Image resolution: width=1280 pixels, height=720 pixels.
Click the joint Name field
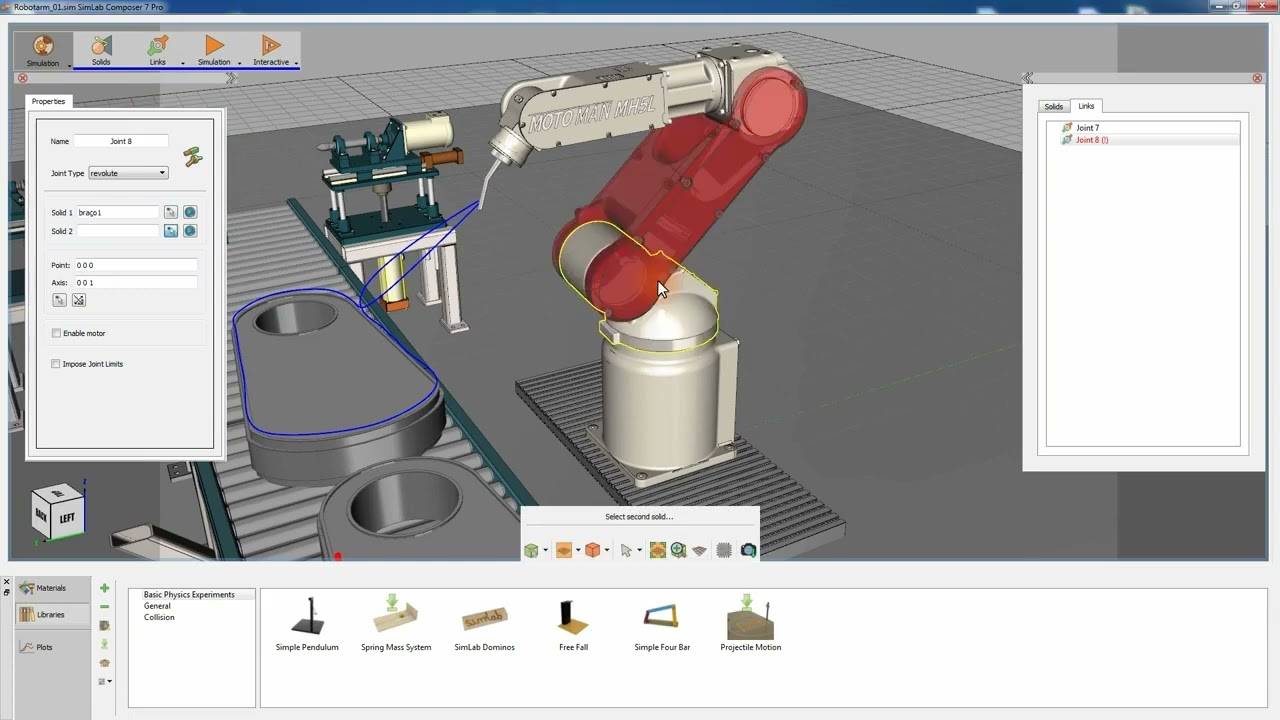click(x=121, y=141)
